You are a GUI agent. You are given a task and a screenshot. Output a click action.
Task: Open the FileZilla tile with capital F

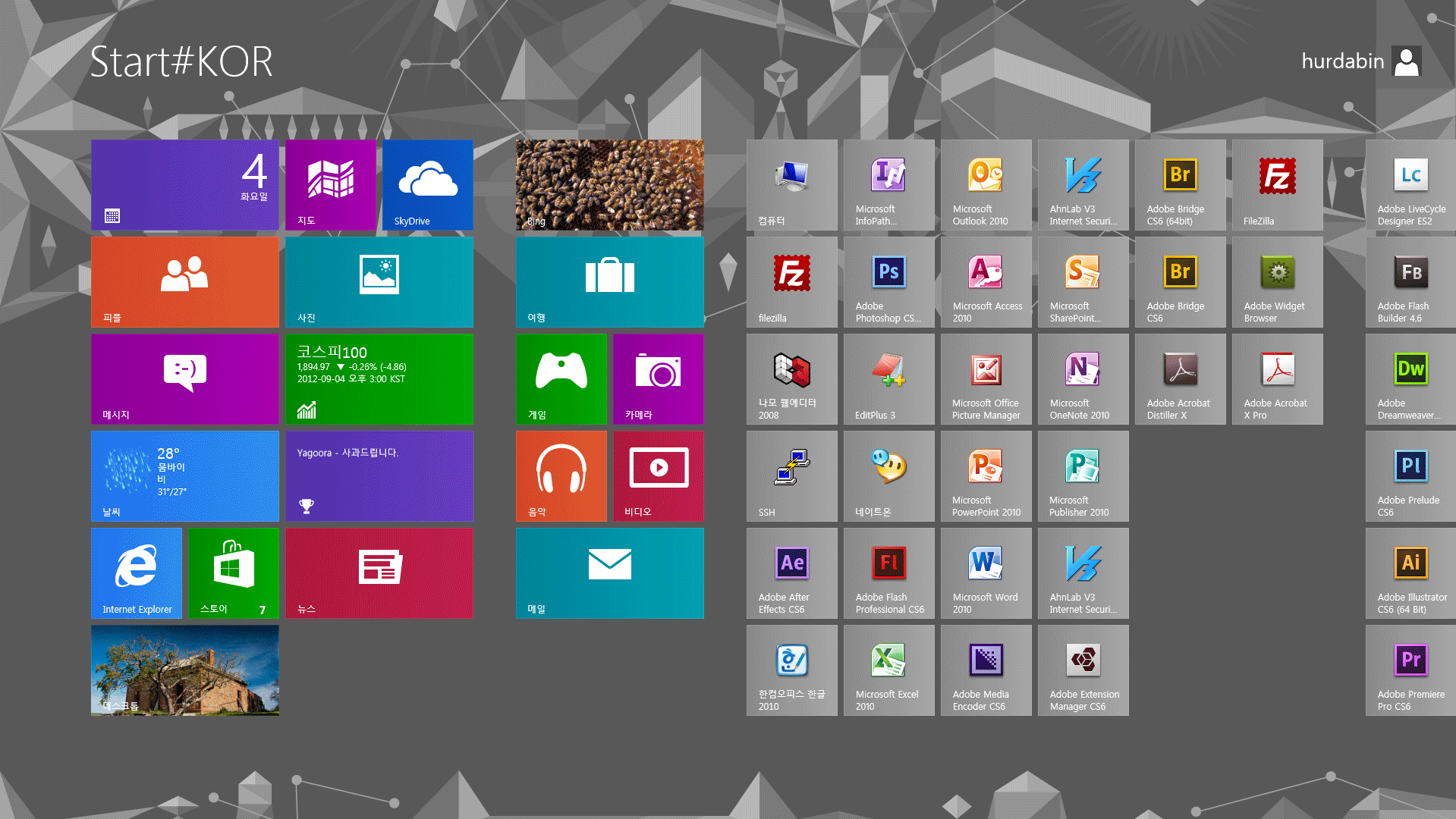[x=1277, y=184]
